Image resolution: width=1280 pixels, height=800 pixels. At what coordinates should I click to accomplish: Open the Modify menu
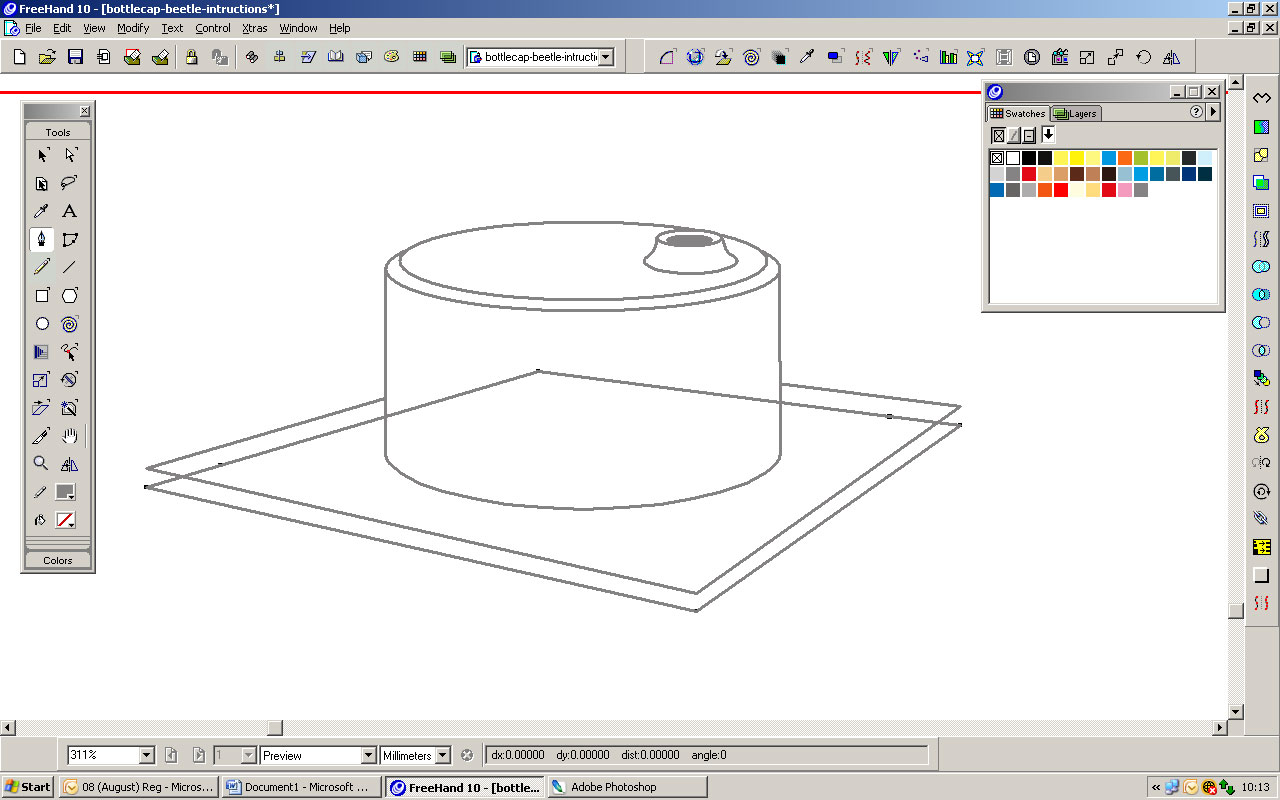point(132,28)
